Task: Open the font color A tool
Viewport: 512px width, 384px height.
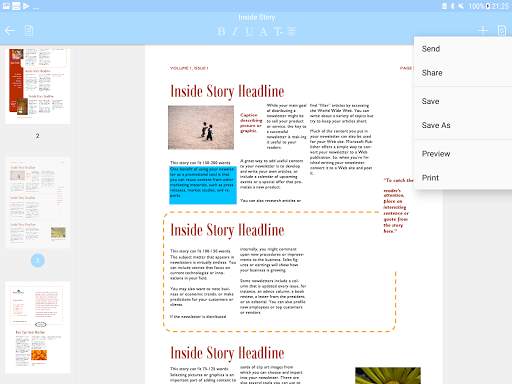Action: 263,32
